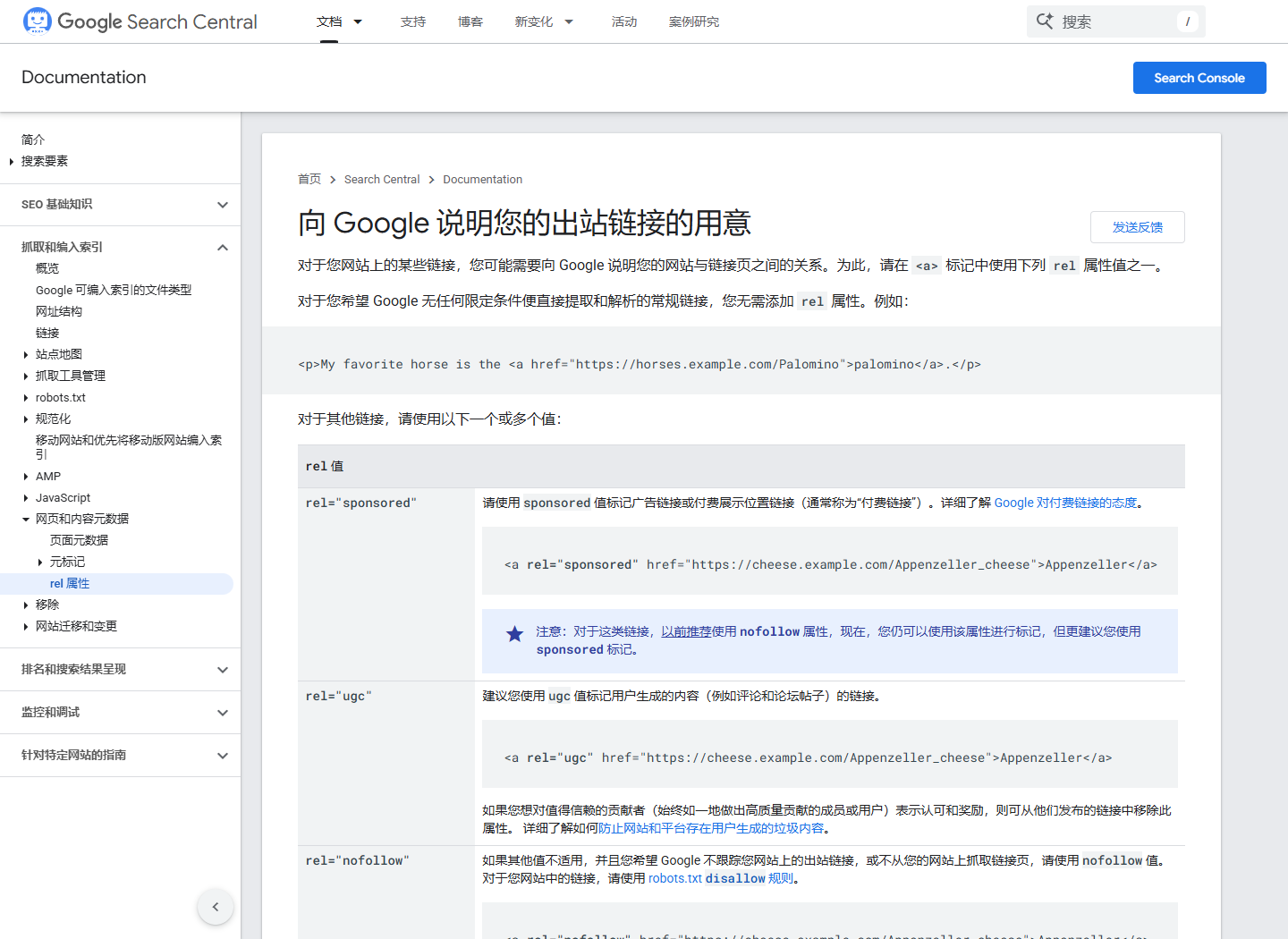Select the rel 属性 sidebar item

pyautogui.click(x=70, y=584)
